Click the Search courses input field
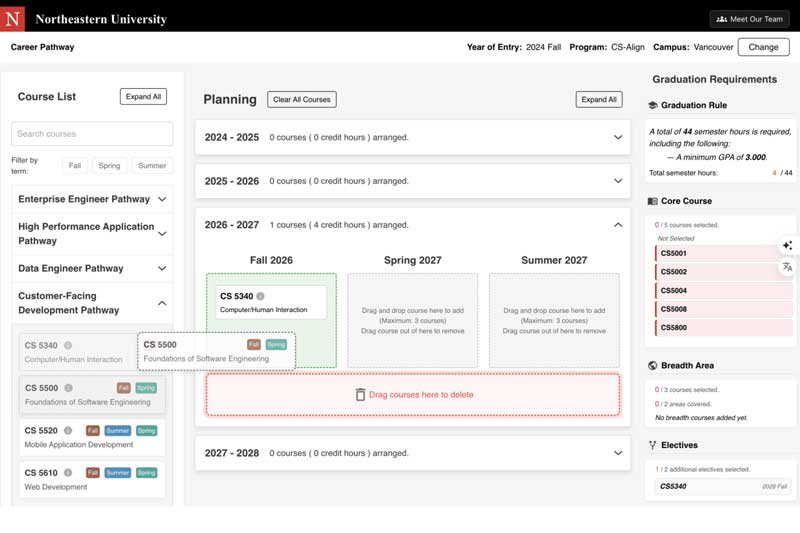Image resolution: width=800 pixels, height=533 pixels. [x=92, y=134]
